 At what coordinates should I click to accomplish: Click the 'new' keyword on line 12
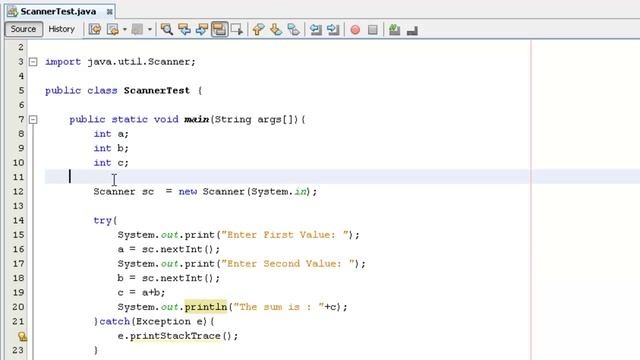[x=188, y=191]
